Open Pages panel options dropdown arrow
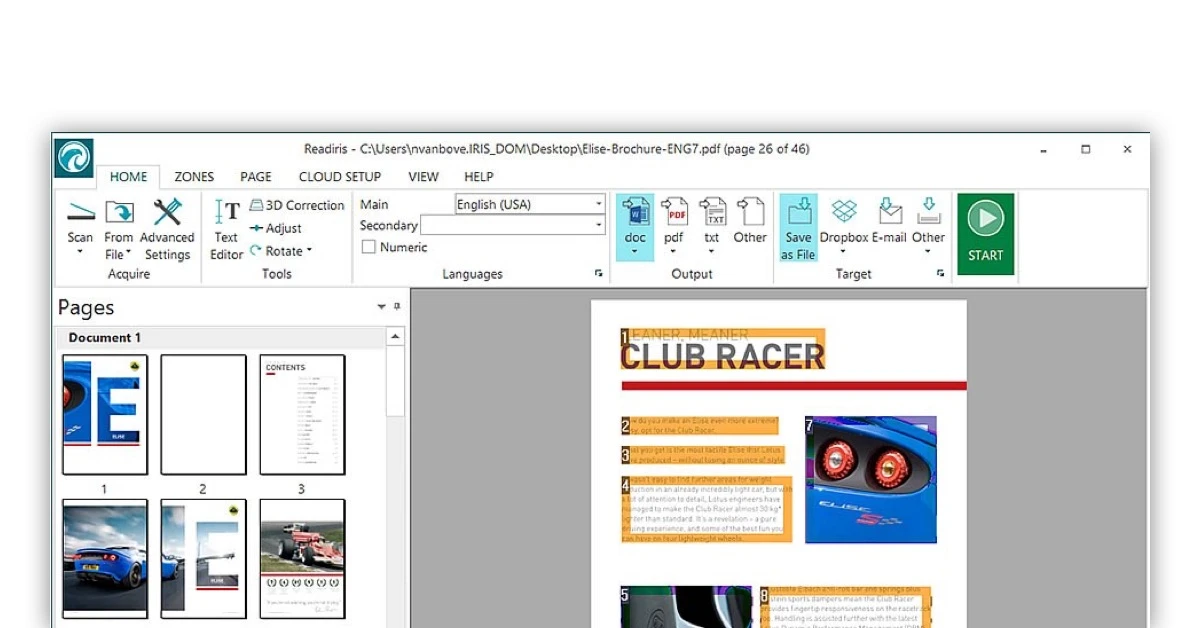The image size is (1200, 628). tap(381, 307)
